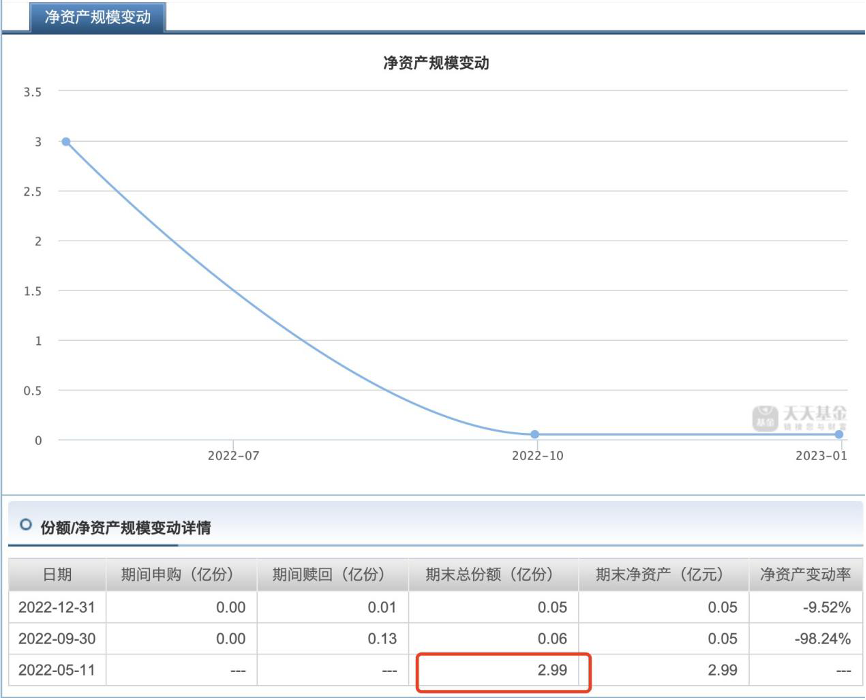Select the 2022-09-30 date cell

[57, 639]
